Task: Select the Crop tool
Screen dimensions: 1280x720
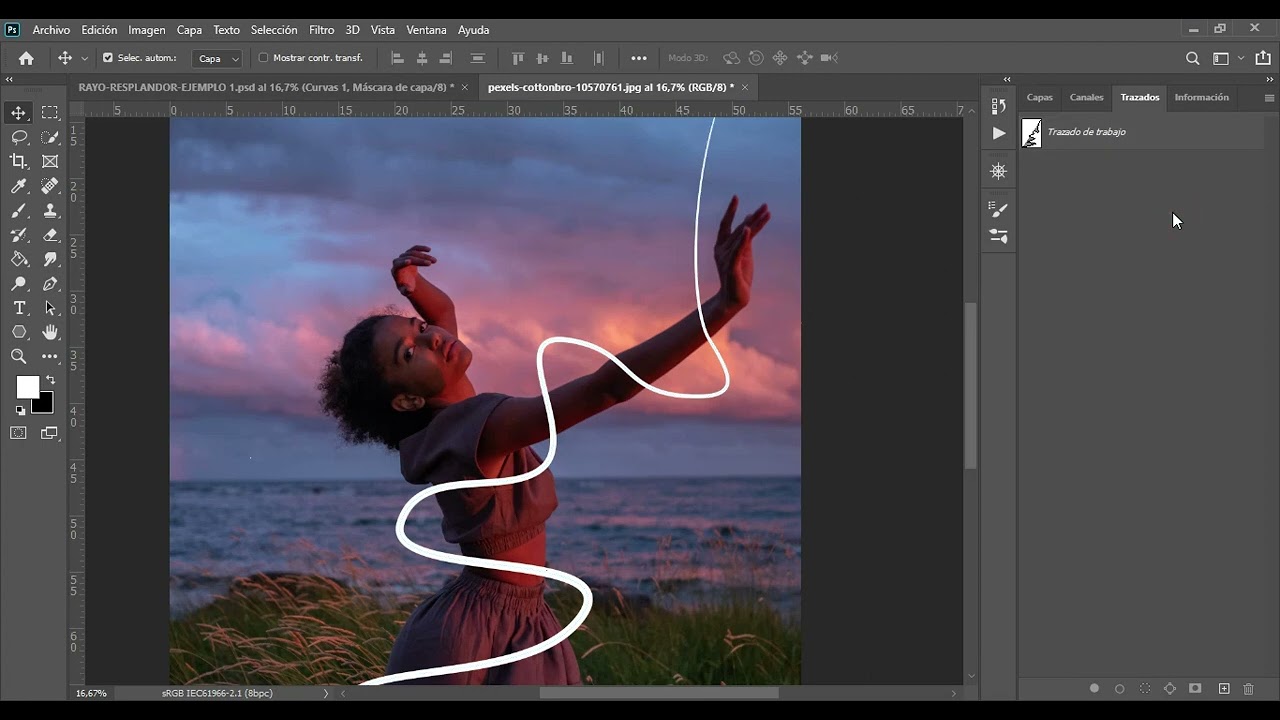Action: tap(19, 161)
